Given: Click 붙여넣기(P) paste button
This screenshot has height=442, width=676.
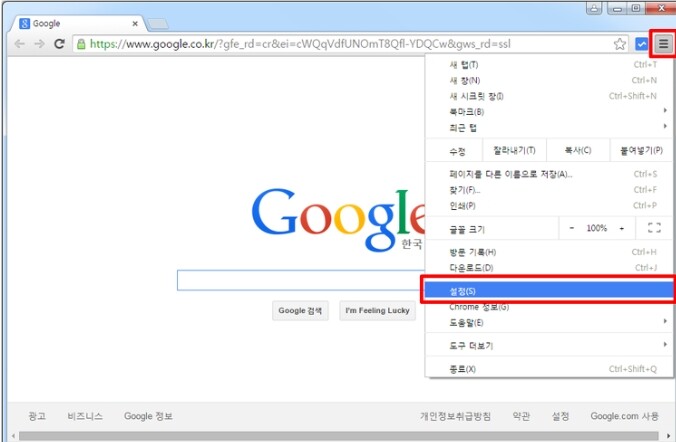Looking at the screenshot, I should point(641,150).
